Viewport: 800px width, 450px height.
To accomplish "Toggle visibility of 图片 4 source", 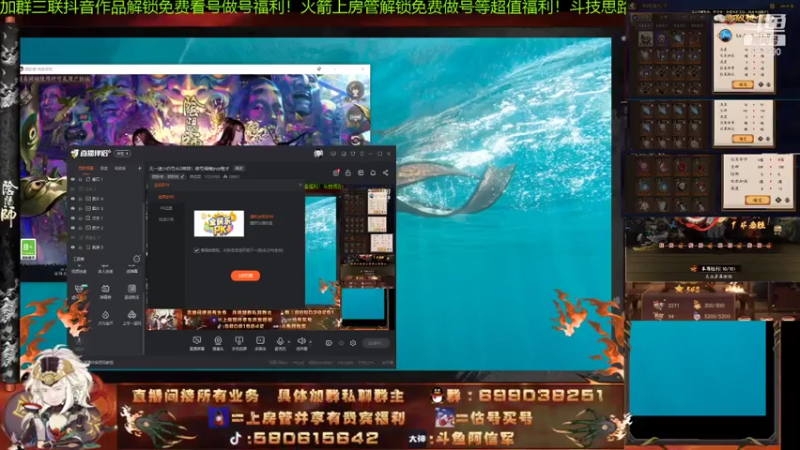I will 73,198.
